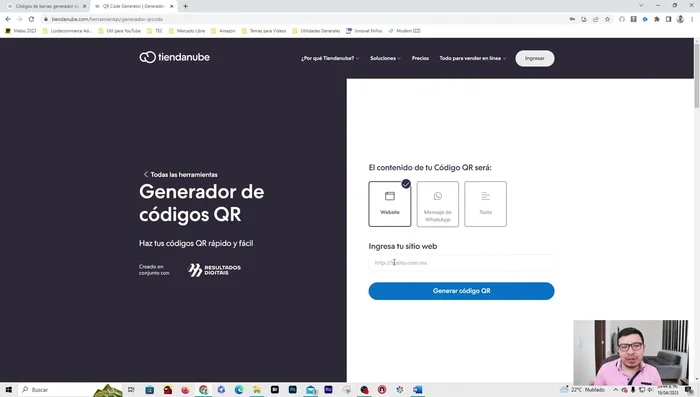The height and width of the screenshot is (397, 700).
Task: Open File Explorer on the taskbar
Action: click(x=257, y=390)
